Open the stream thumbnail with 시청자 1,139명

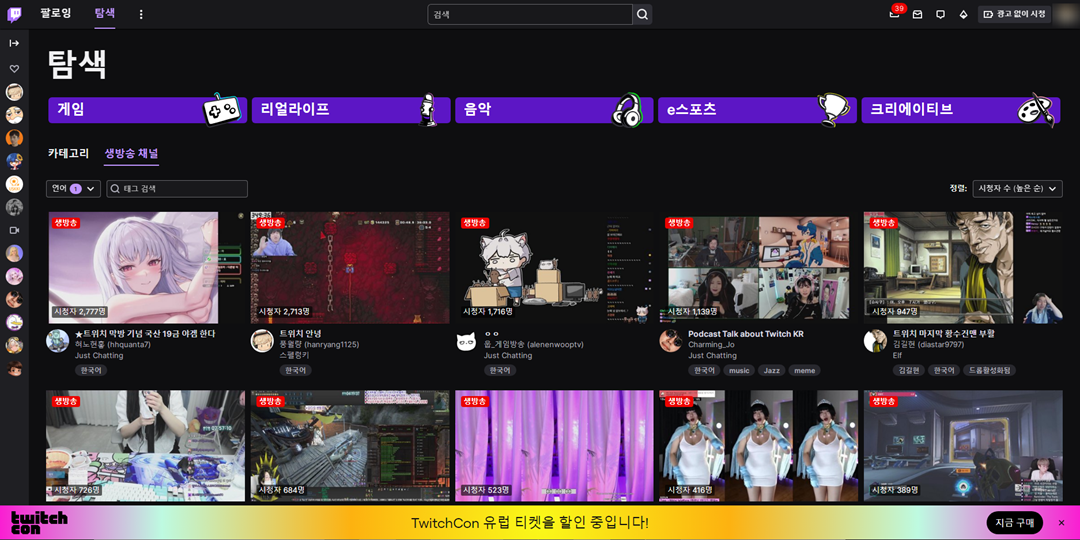coord(758,267)
